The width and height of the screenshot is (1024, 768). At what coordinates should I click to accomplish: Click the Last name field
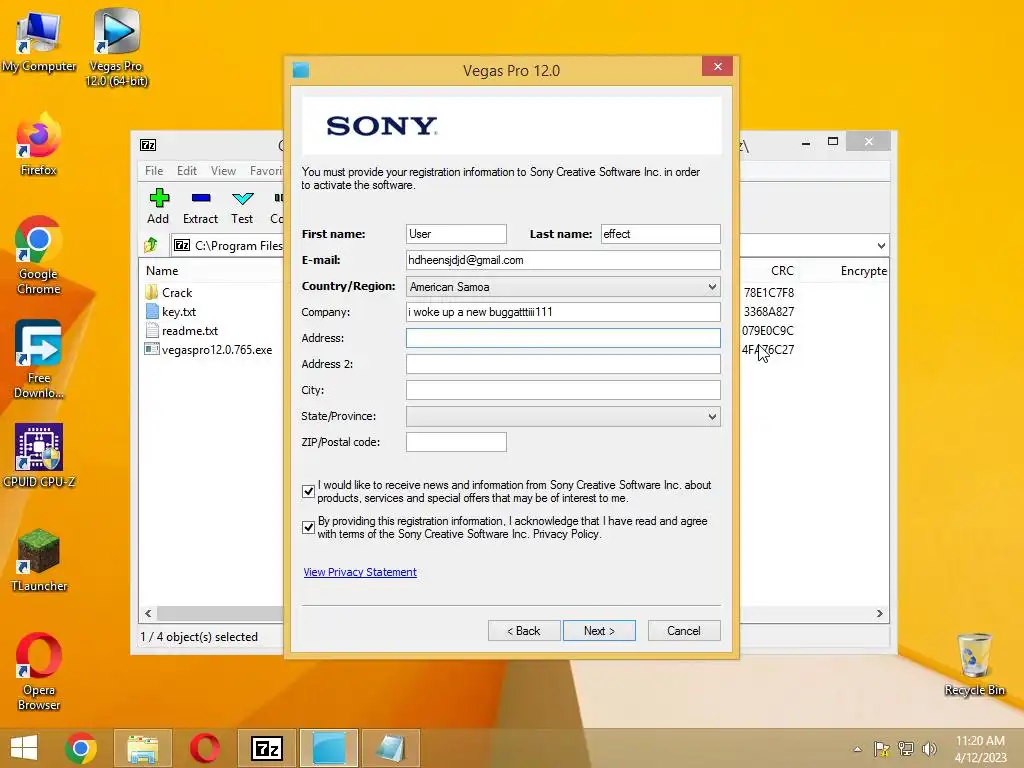660,234
